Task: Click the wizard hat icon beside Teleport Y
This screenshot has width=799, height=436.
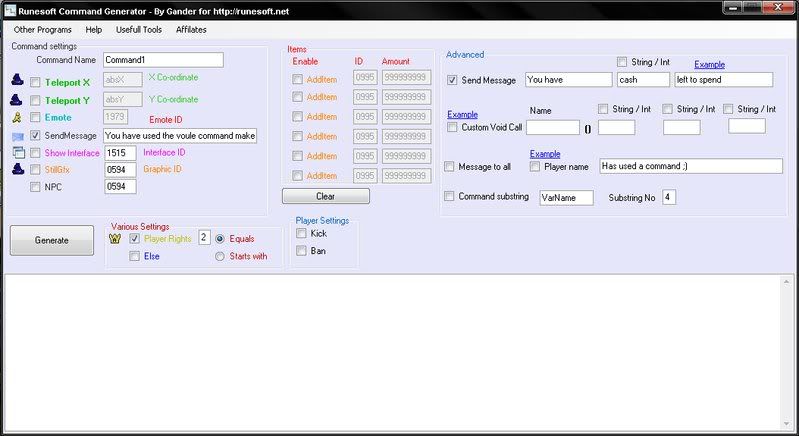Action: (x=17, y=99)
